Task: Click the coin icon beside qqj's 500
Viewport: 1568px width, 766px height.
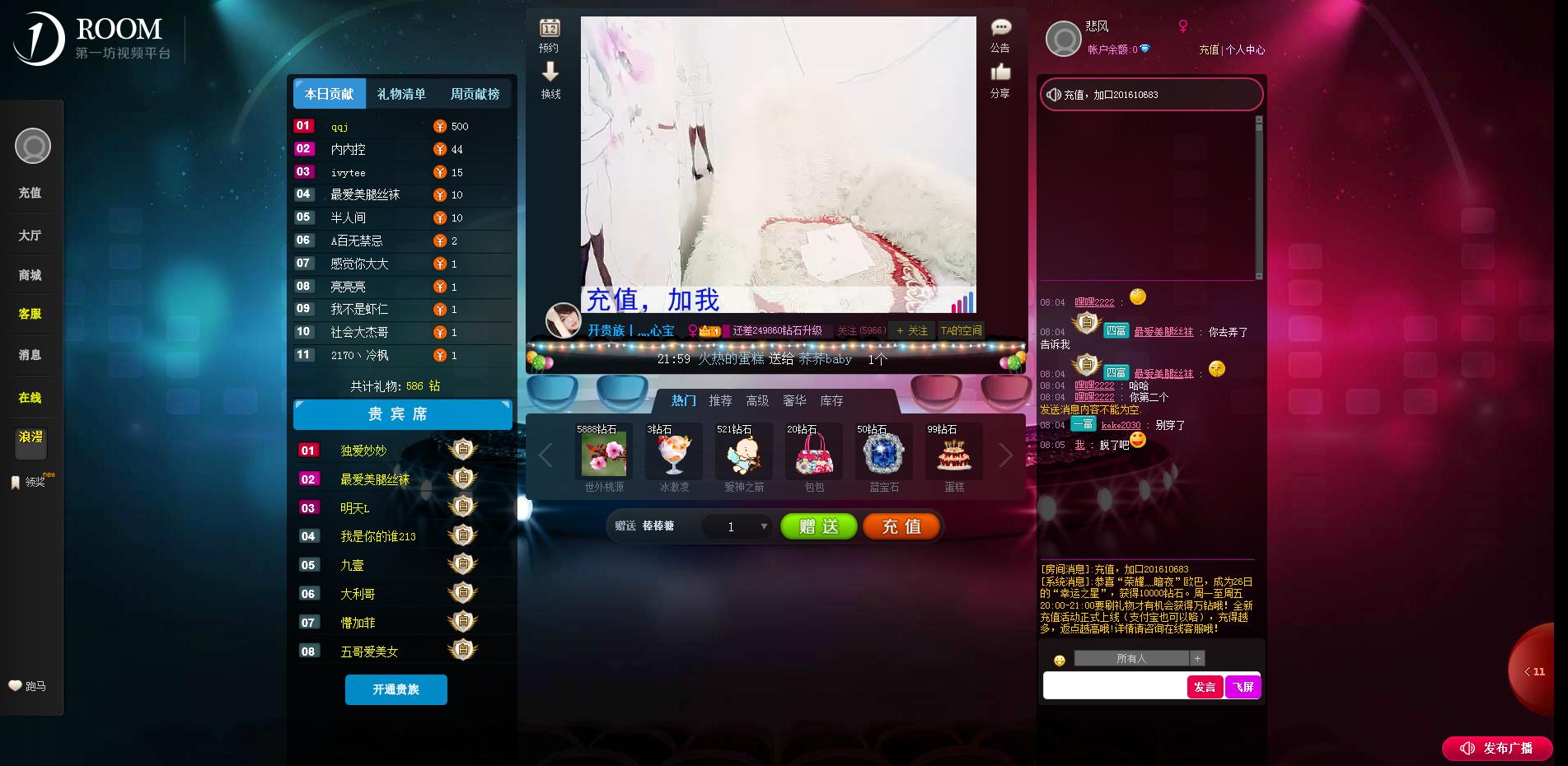Action: 440,126
